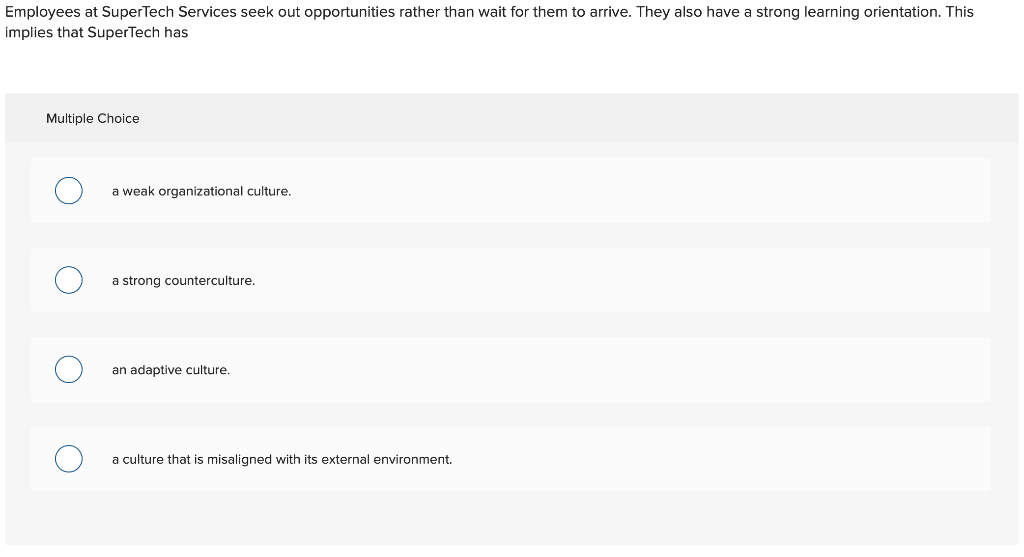Click the "Multiple Choice" heading label
The width and height of the screenshot is (1024, 557).
(x=92, y=118)
